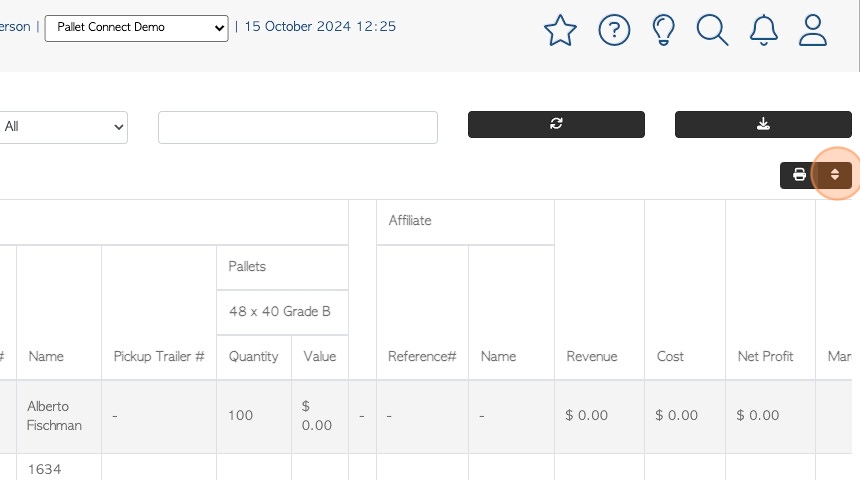Open notifications bell icon
The height and width of the screenshot is (480, 860).
click(763, 30)
